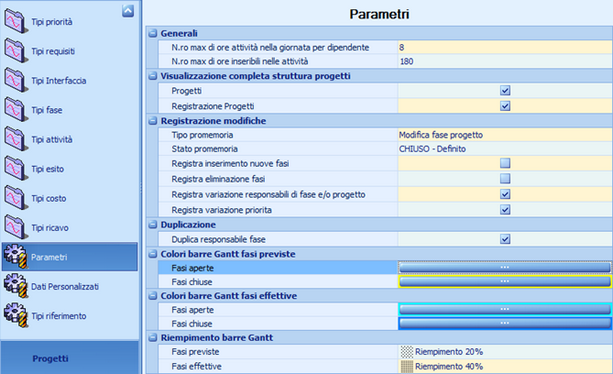The image size is (613, 374).
Task: Pick color for effettive Fasi chiuse
Action: [x=505, y=324]
